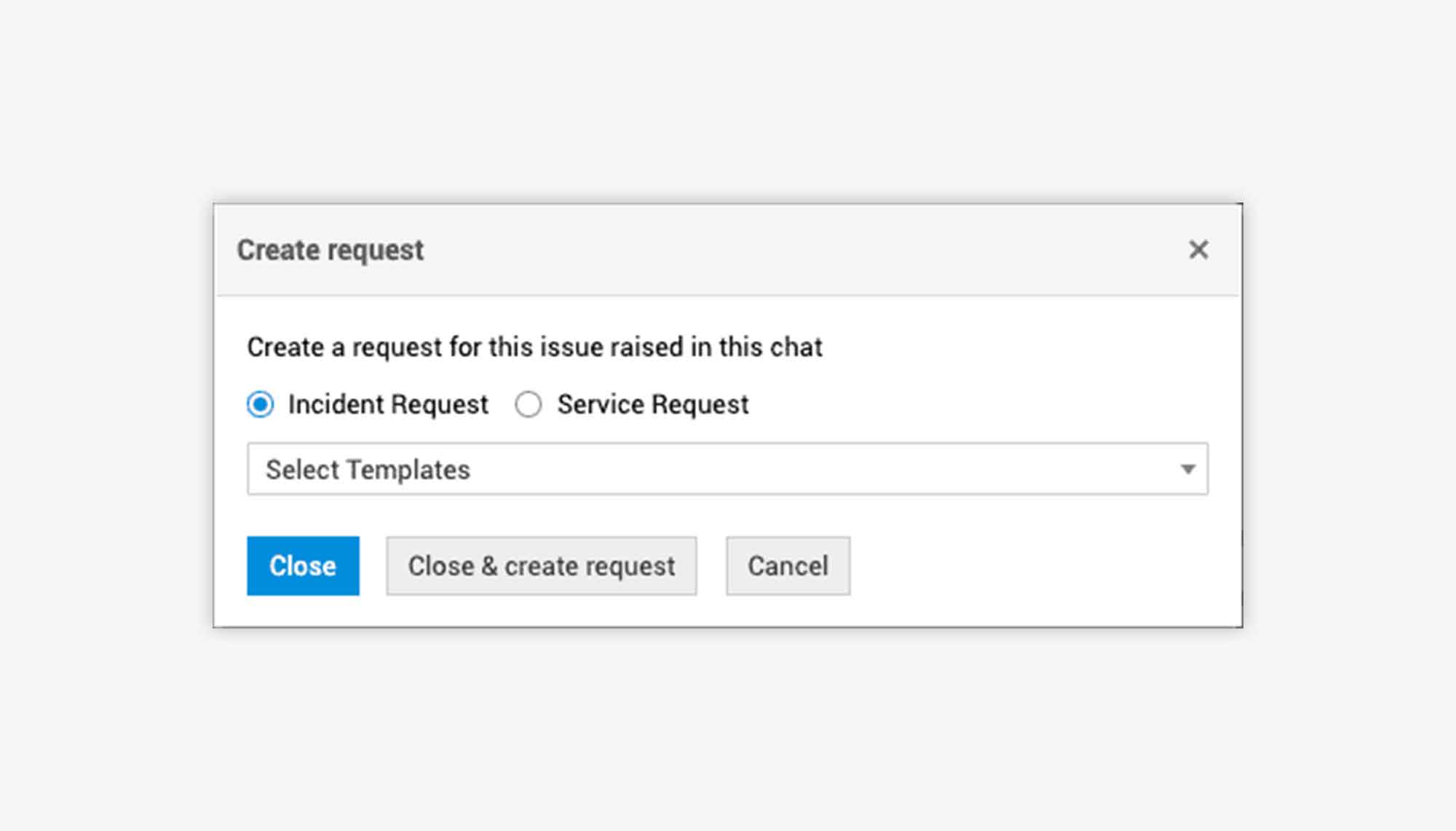Click the "Select Templates" placeholder text
This screenshot has height=831, width=1456.
coord(368,470)
